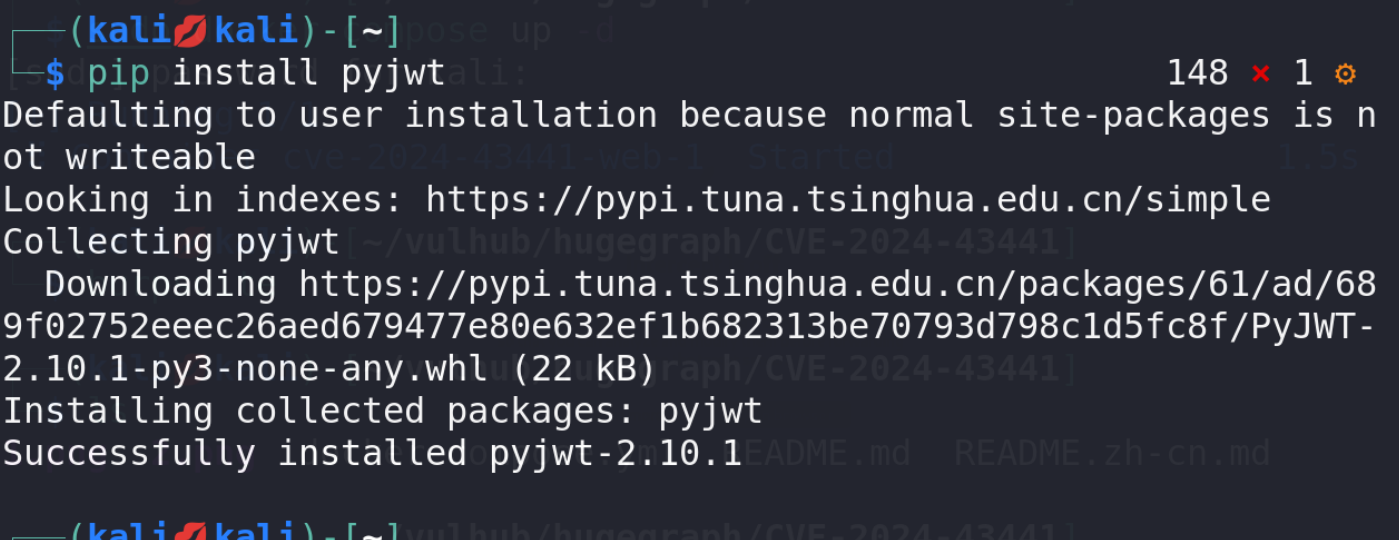The height and width of the screenshot is (540, 1399).
Task: Click the tilde directory in top prompt
Action: [x=372, y=31]
